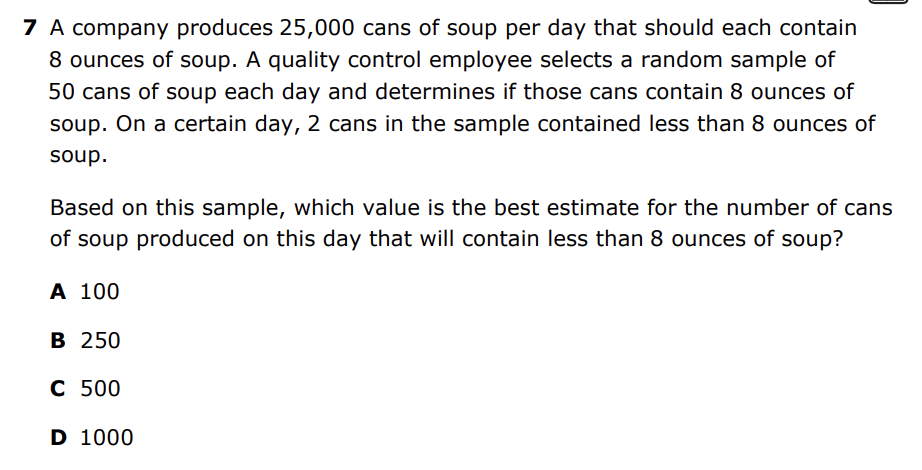
Task: Select answer choice letter C
Action: [58, 389]
